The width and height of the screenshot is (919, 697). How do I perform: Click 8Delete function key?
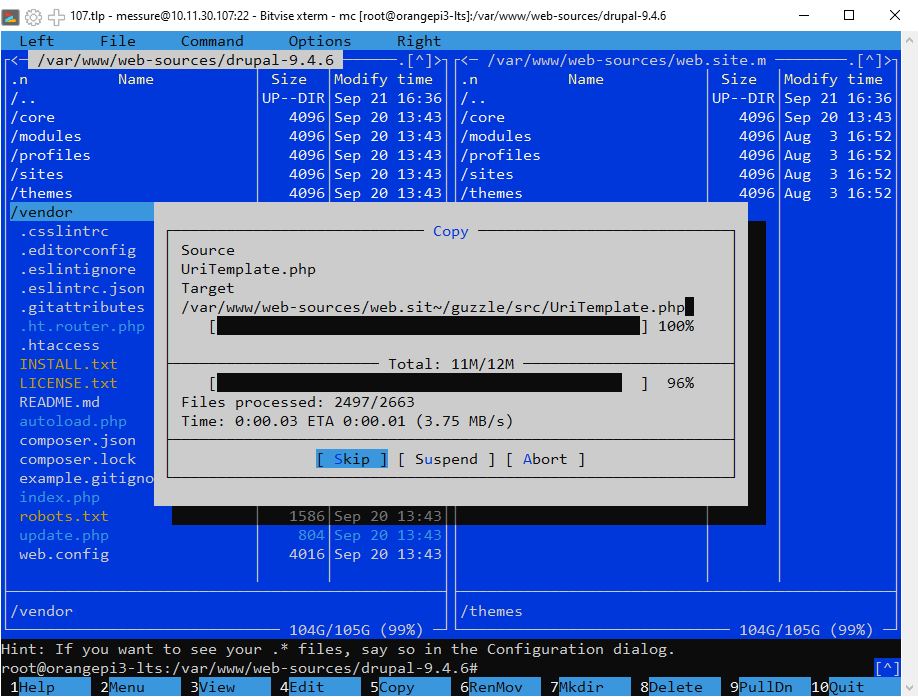click(675, 687)
